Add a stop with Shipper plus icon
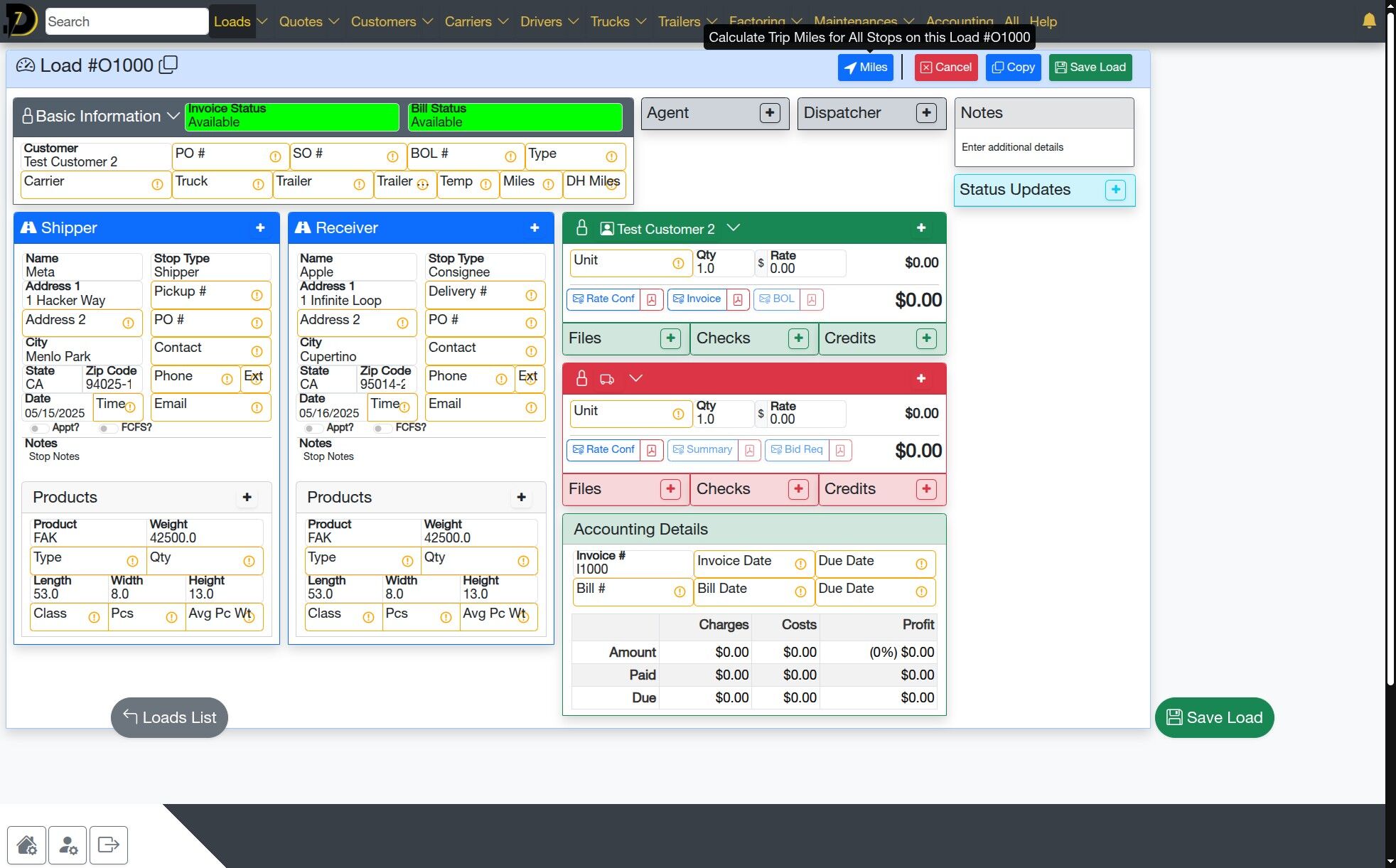 pyautogui.click(x=260, y=227)
